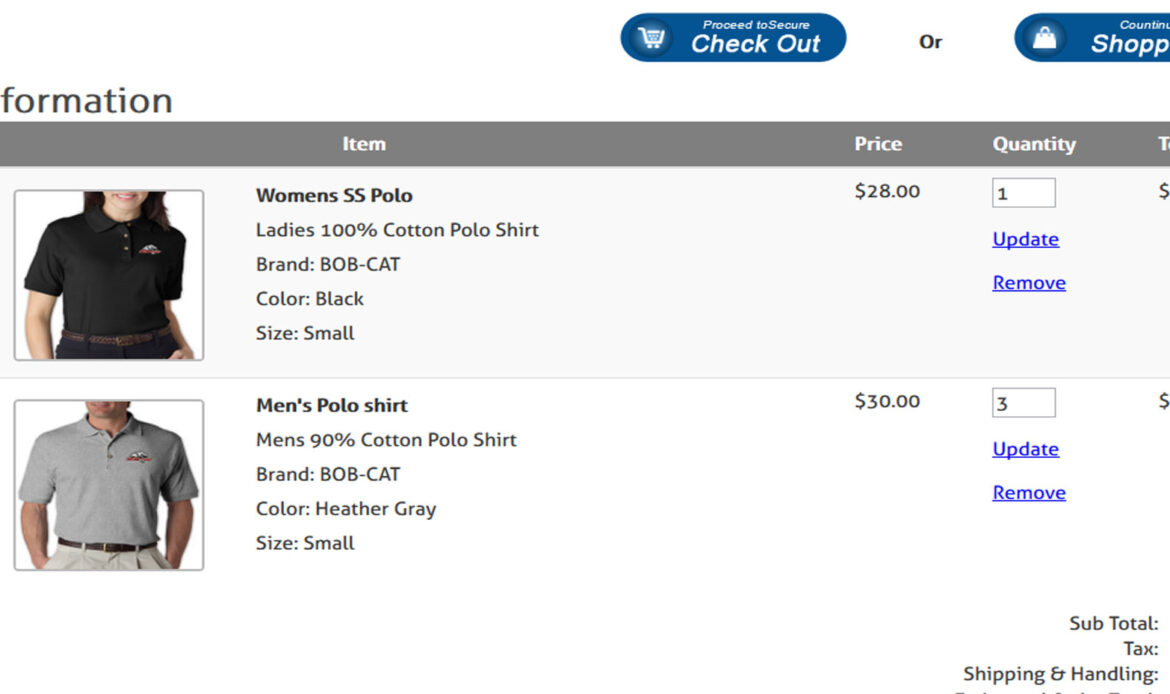
Task: Click the $30.00 price of Men's Polo
Action: [887, 401]
